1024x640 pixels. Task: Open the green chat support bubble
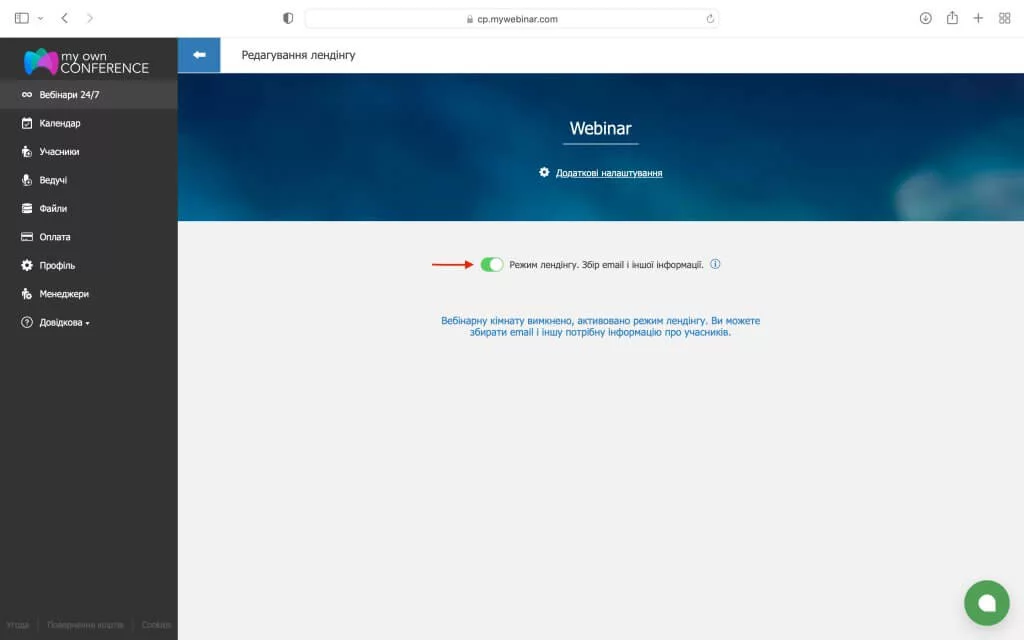coord(986,602)
